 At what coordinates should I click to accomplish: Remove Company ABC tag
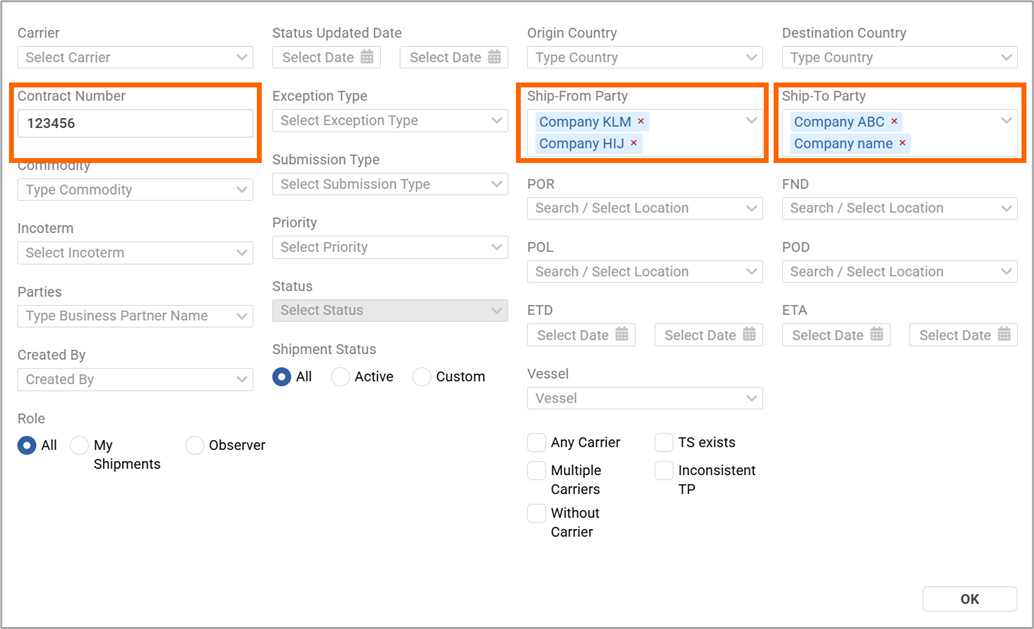pos(894,121)
